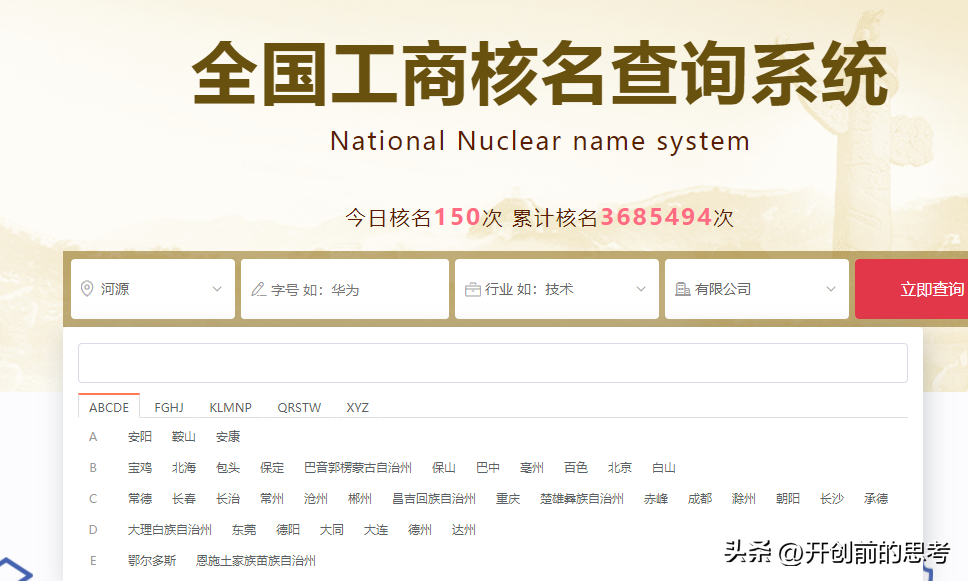Click the building icon beside 有限公司
Image resolution: width=968 pixels, height=581 pixels.
click(x=682, y=289)
